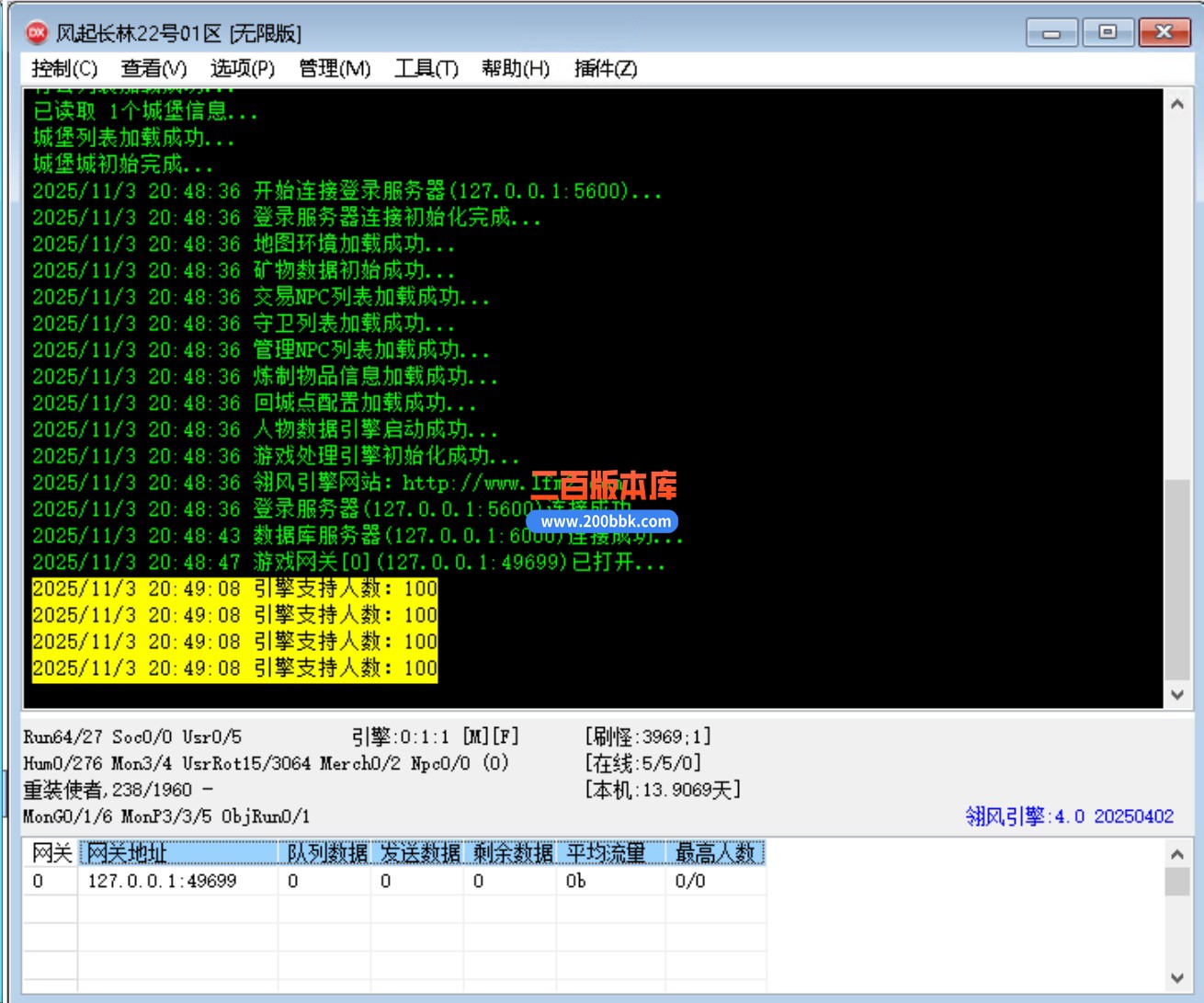
Task: Click the 最高人数 column header
Action: (715, 853)
